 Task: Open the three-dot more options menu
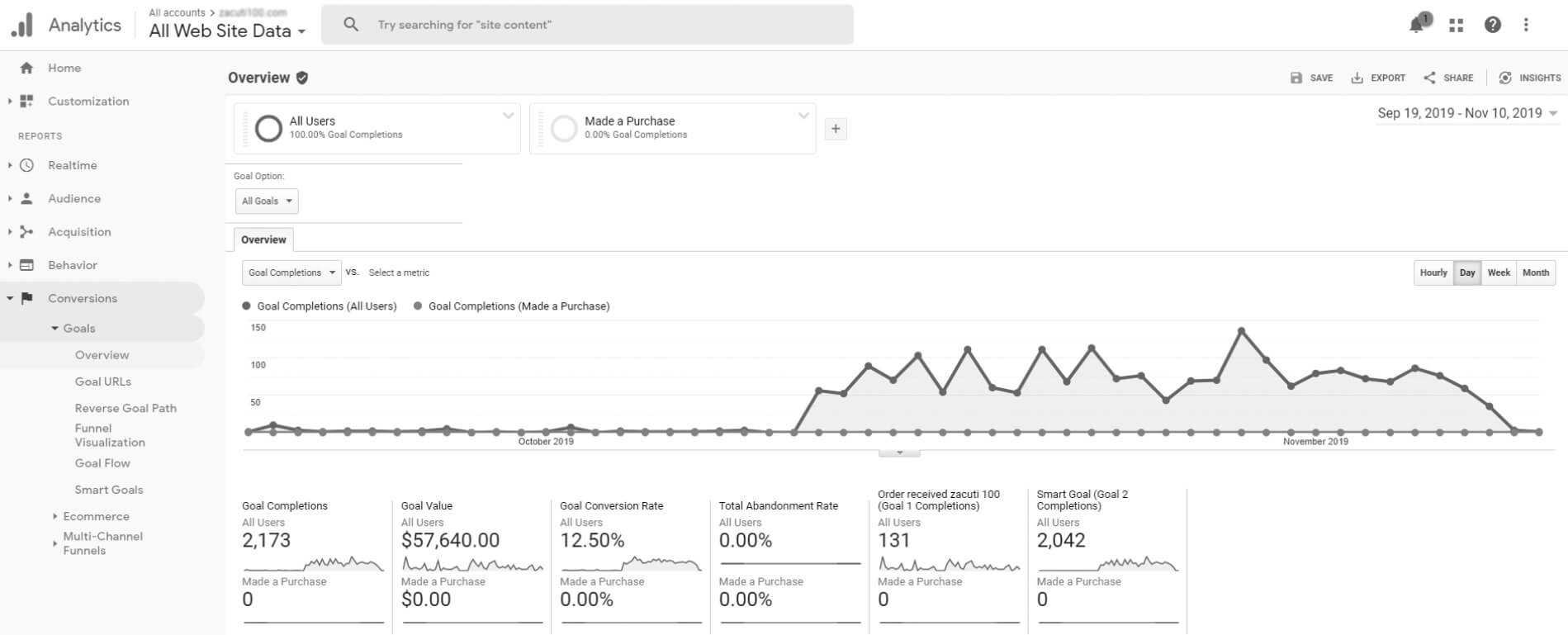click(x=1526, y=25)
